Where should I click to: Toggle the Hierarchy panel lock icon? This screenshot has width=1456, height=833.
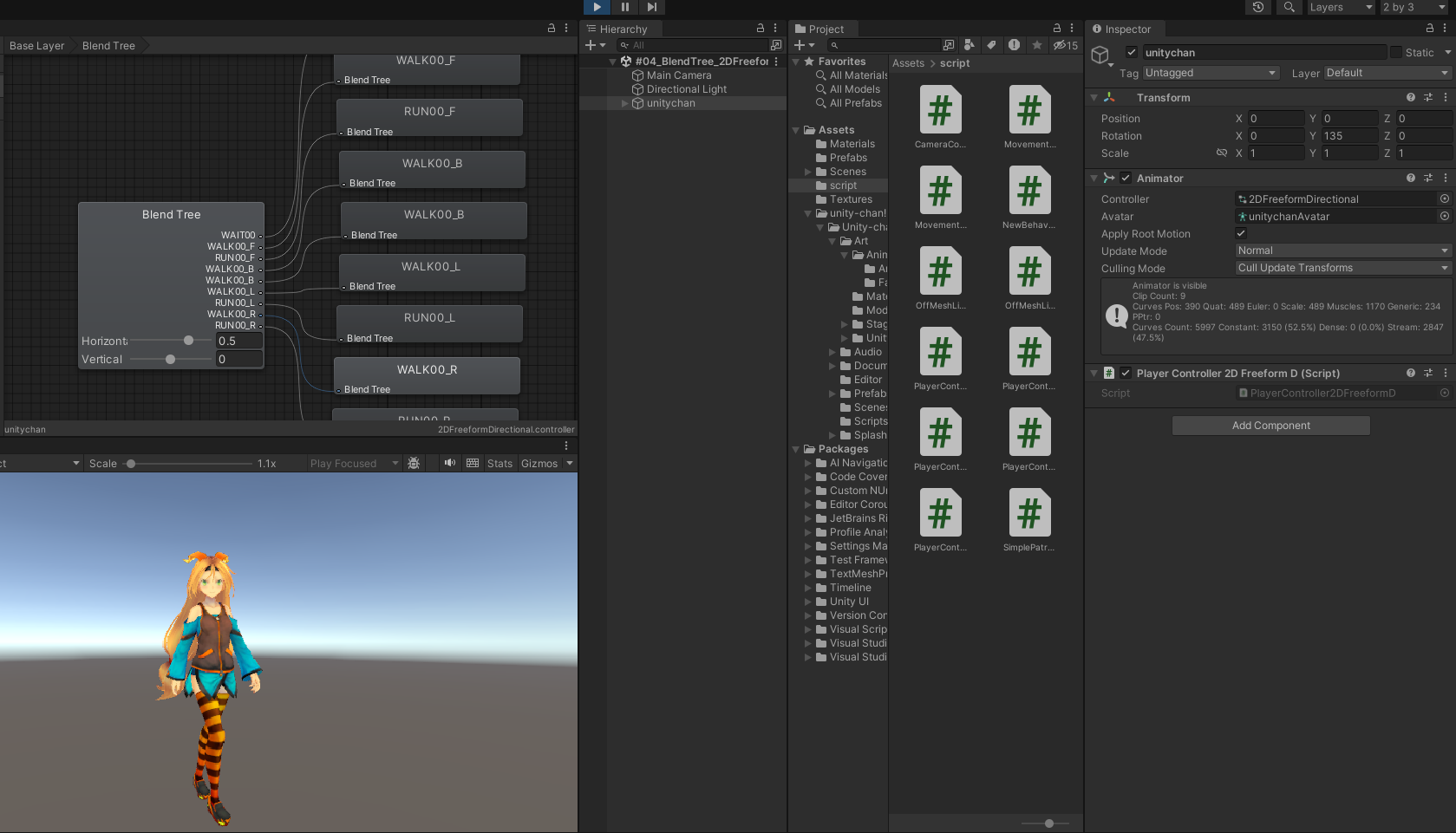pos(761,28)
